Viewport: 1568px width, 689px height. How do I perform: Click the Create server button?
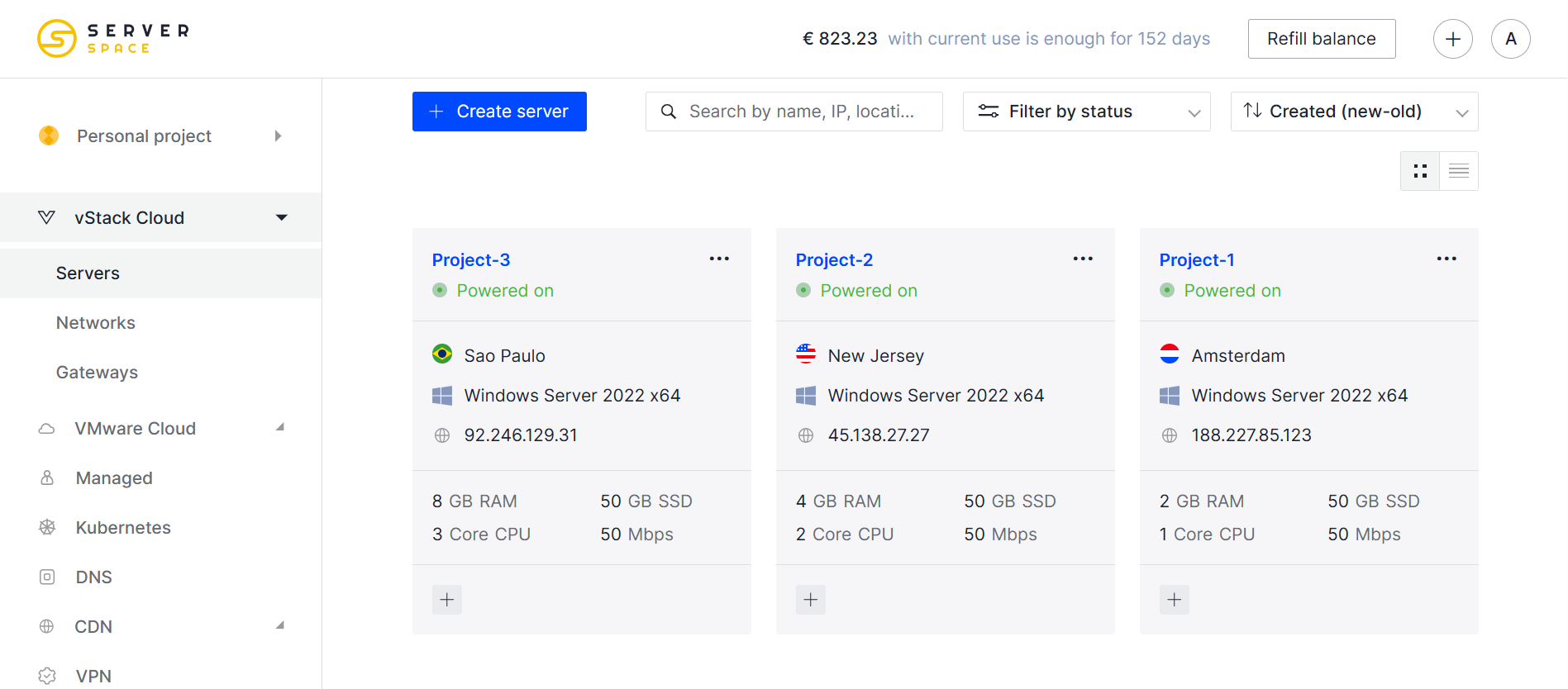pos(499,112)
